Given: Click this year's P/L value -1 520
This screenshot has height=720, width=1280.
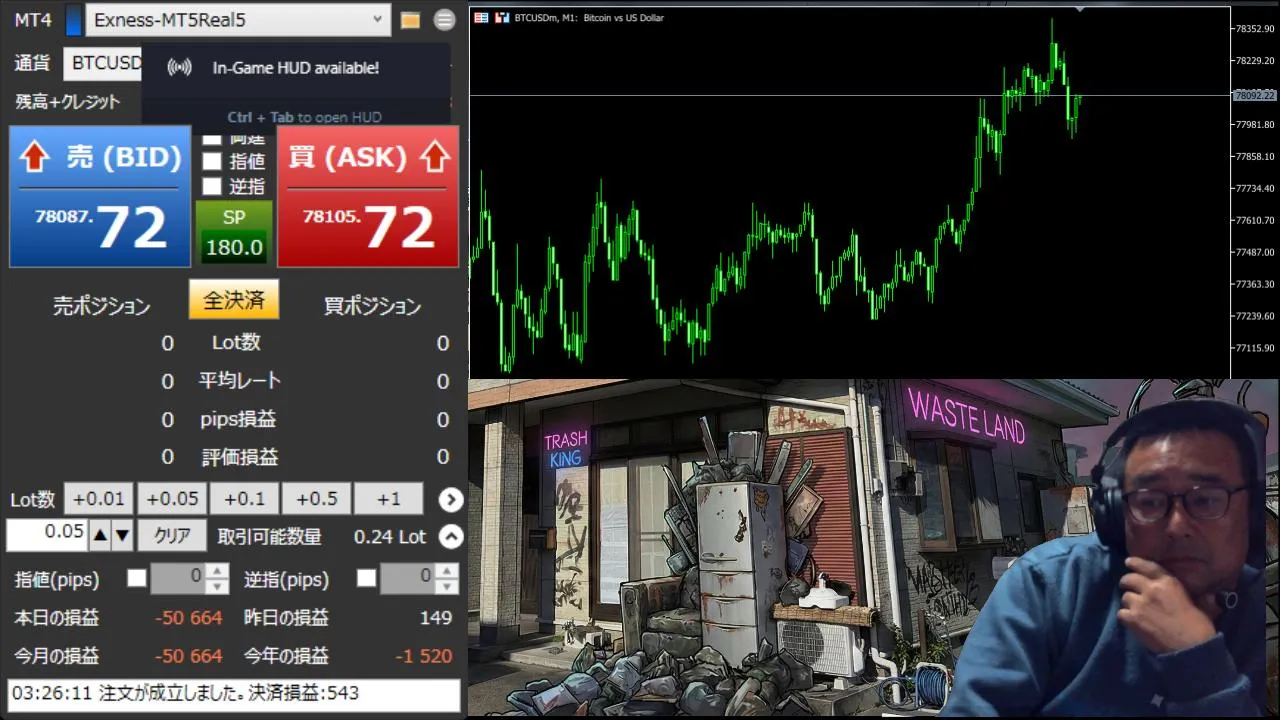Looking at the screenshot, I should [x=424, y=656].
